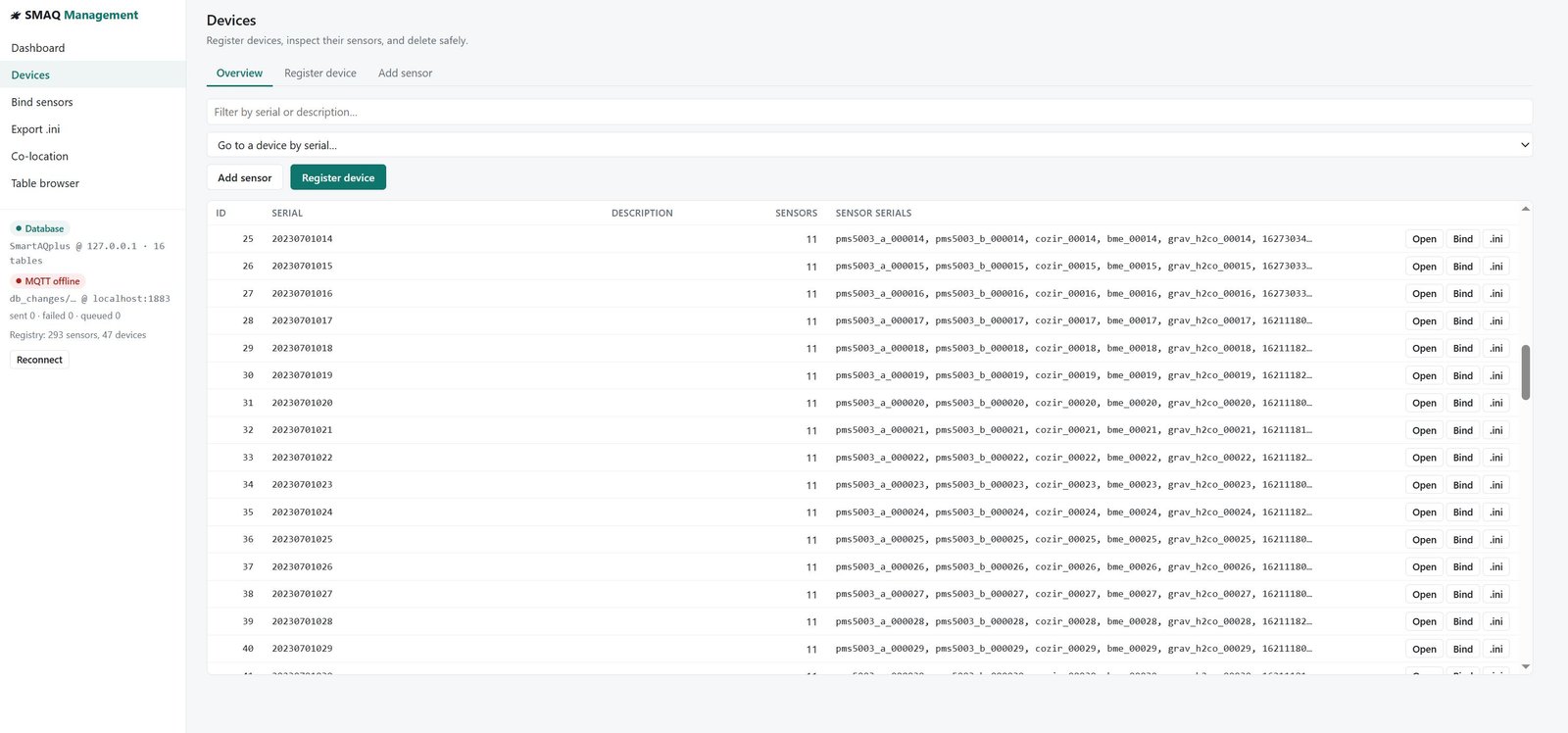Bind sensors for device 20230701021

tap(1463, 430)
